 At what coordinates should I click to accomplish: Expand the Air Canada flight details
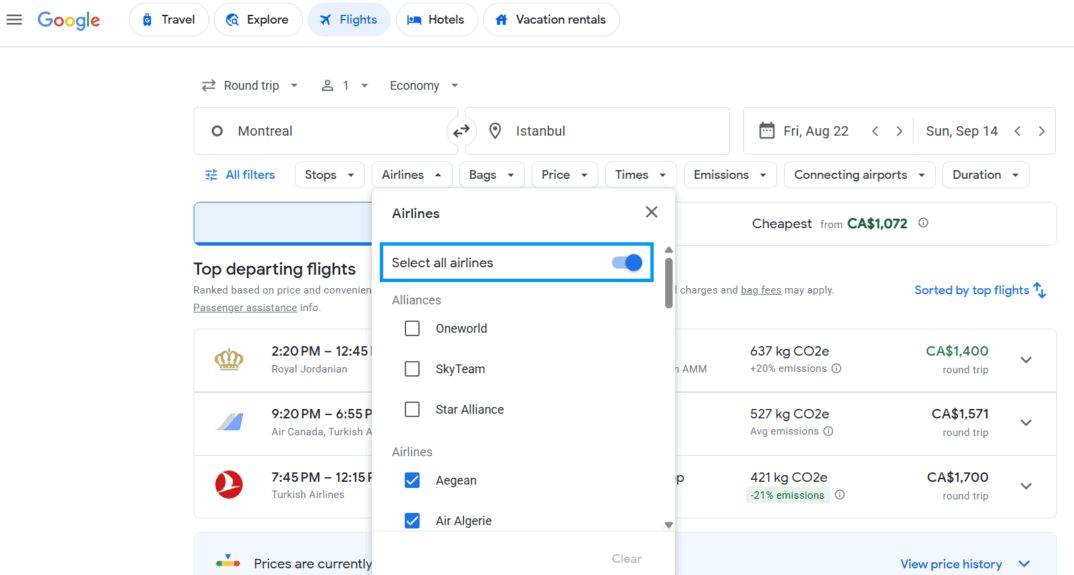1025,423
